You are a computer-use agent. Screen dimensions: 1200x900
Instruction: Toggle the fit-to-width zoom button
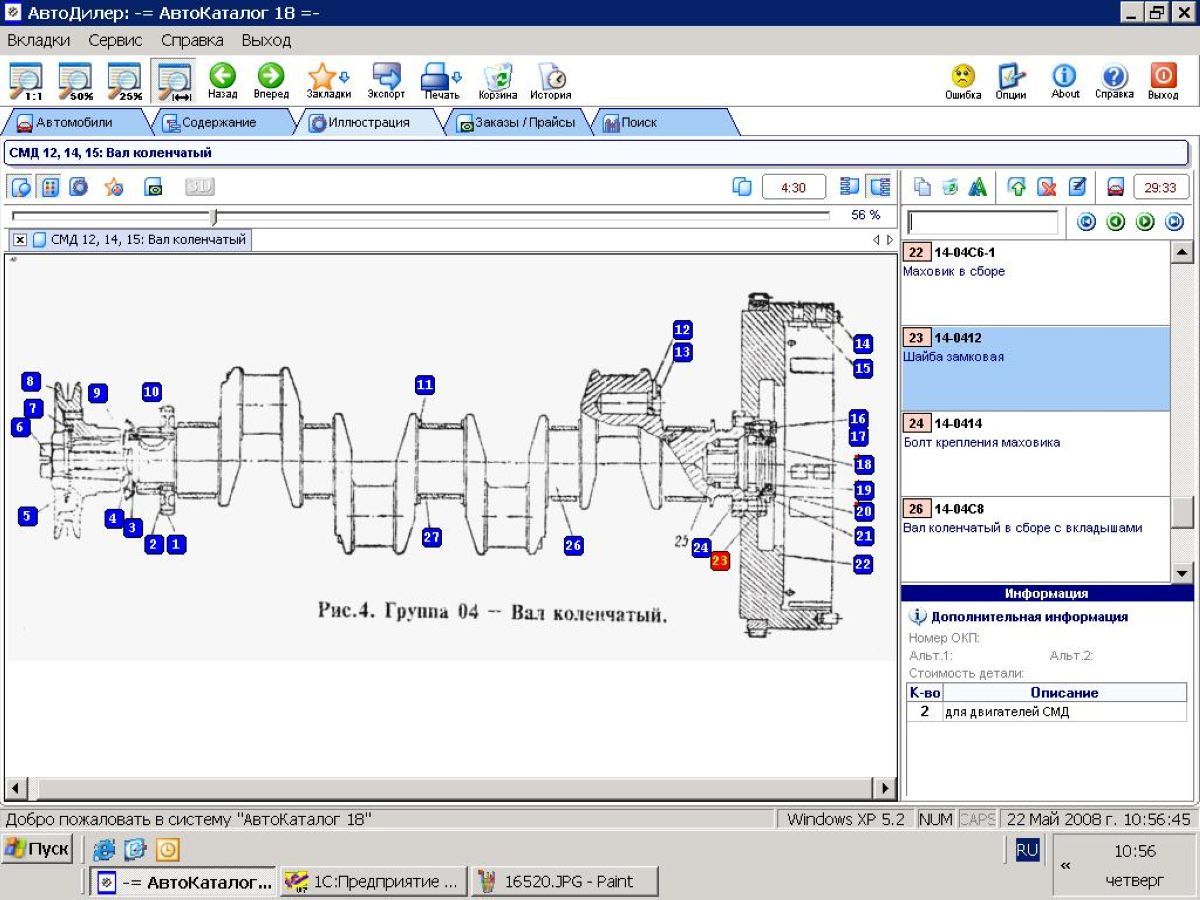(174, 80)
